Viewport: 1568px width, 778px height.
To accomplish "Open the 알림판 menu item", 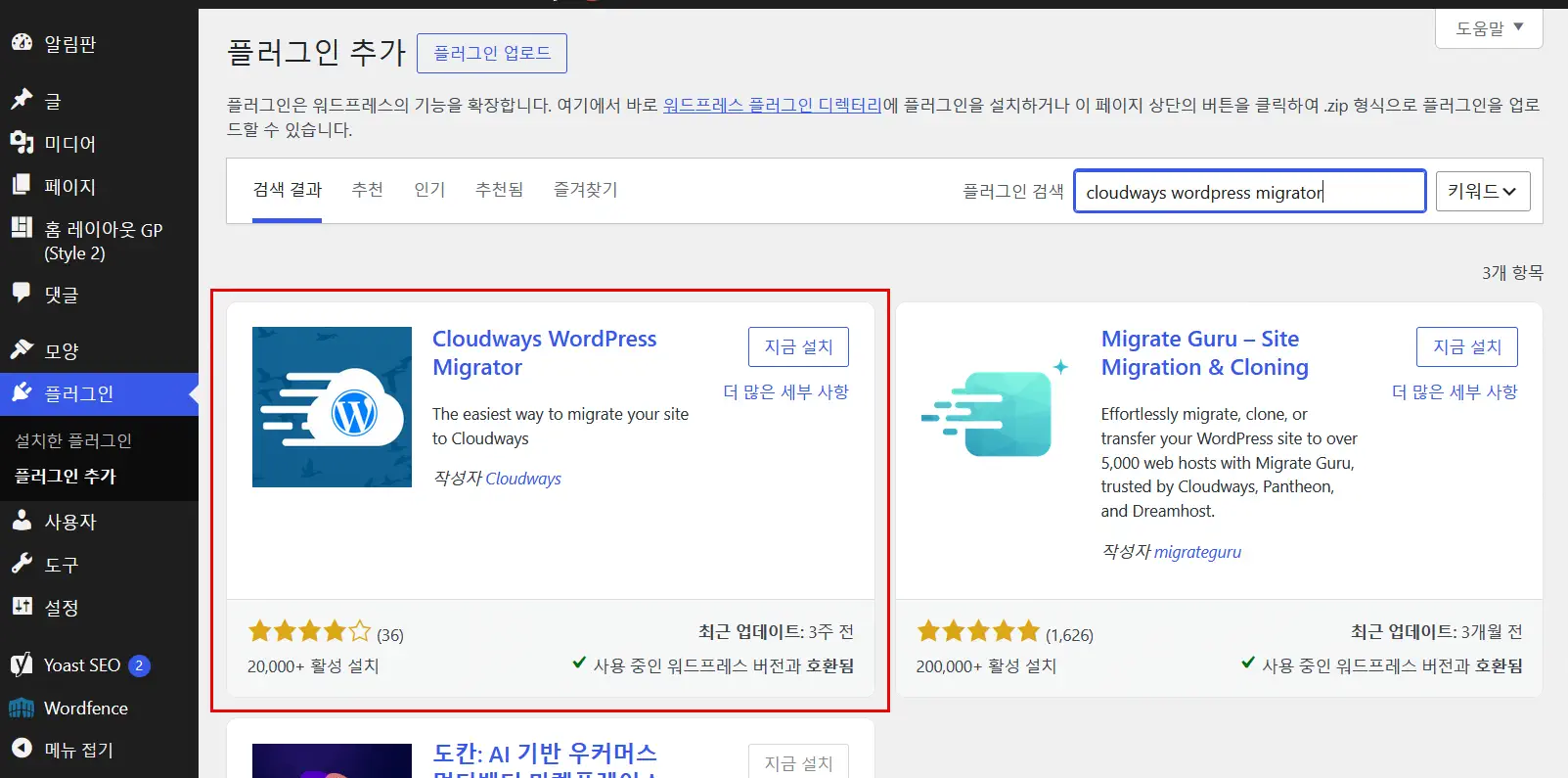I will pos(99,43).
